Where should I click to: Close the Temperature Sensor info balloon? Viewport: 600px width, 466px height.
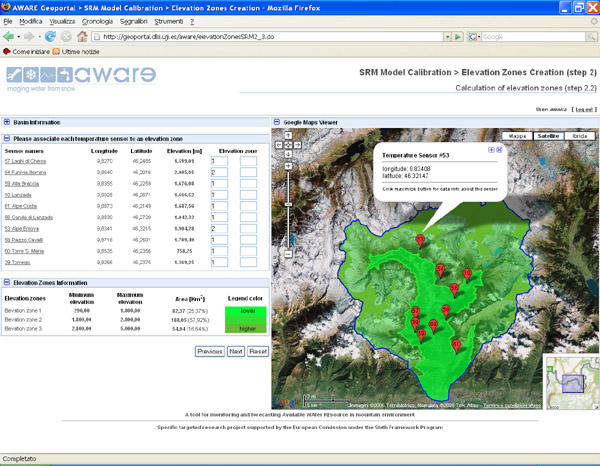pos(498,149)
